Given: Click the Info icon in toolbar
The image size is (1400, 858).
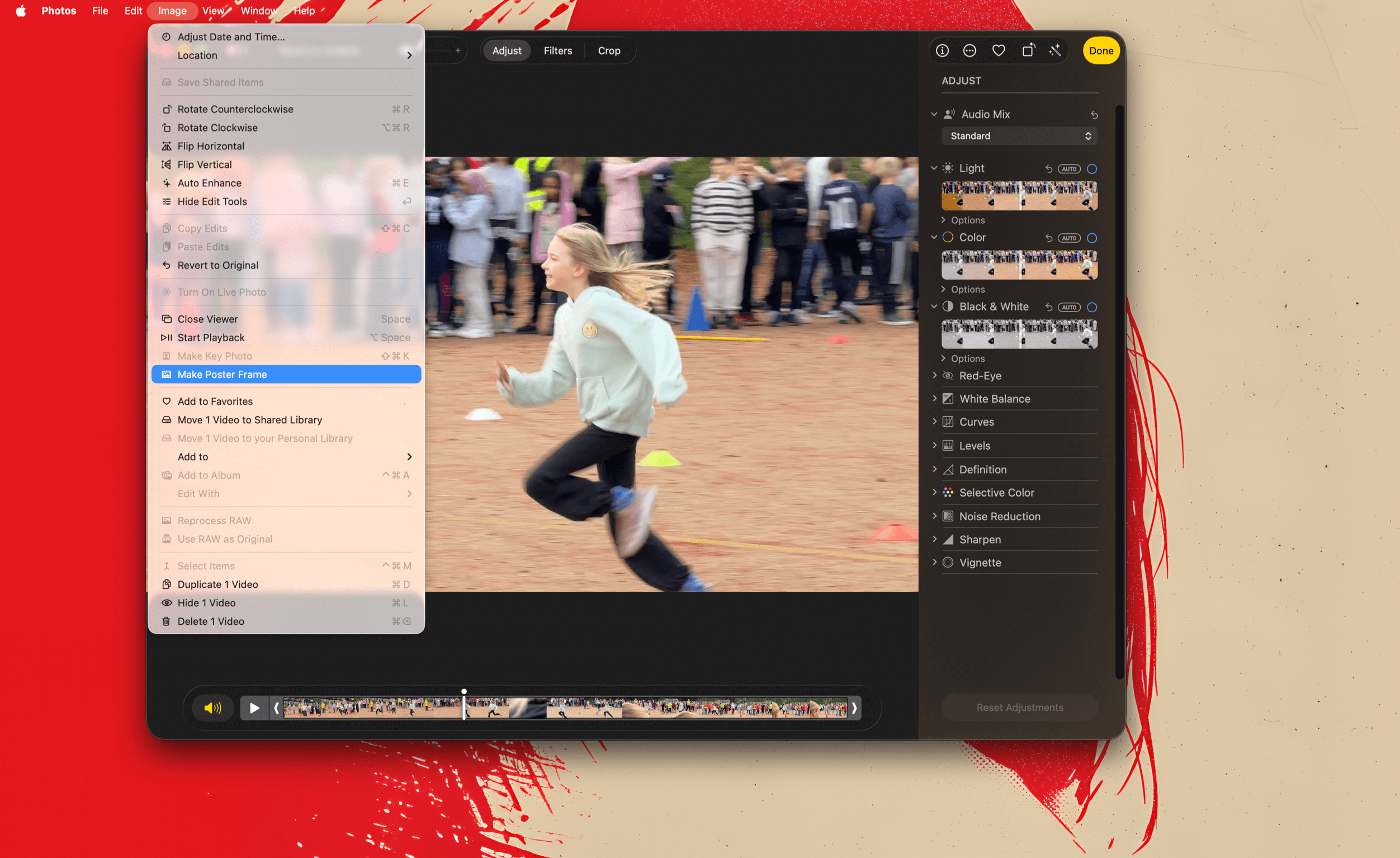Looking at the screenshot, I should coord(942,50).
